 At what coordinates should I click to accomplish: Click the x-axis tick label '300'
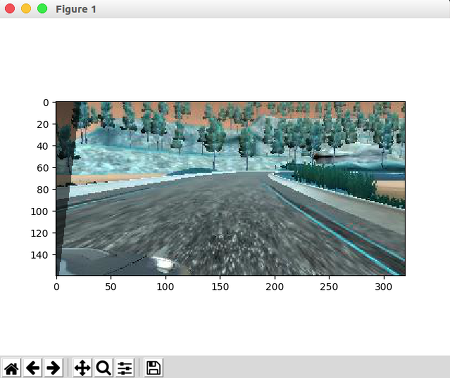[x=384, y=287]
